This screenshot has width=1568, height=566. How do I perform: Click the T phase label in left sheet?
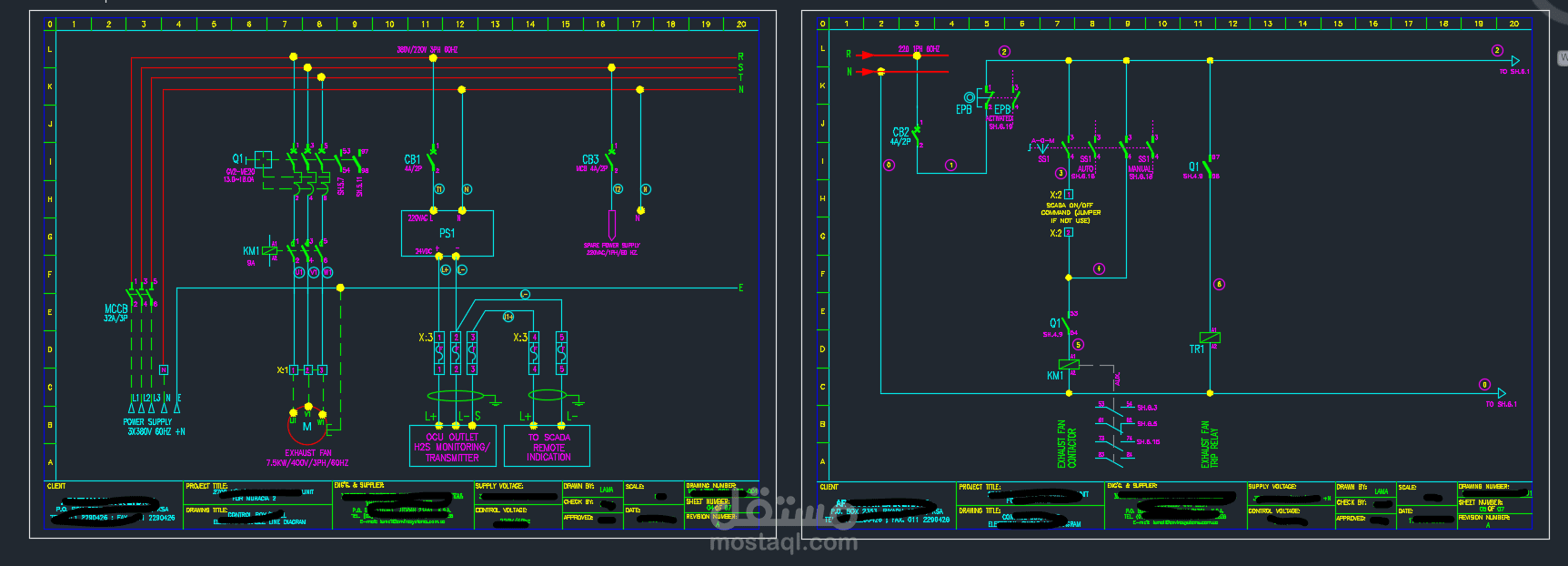point(740,78)
